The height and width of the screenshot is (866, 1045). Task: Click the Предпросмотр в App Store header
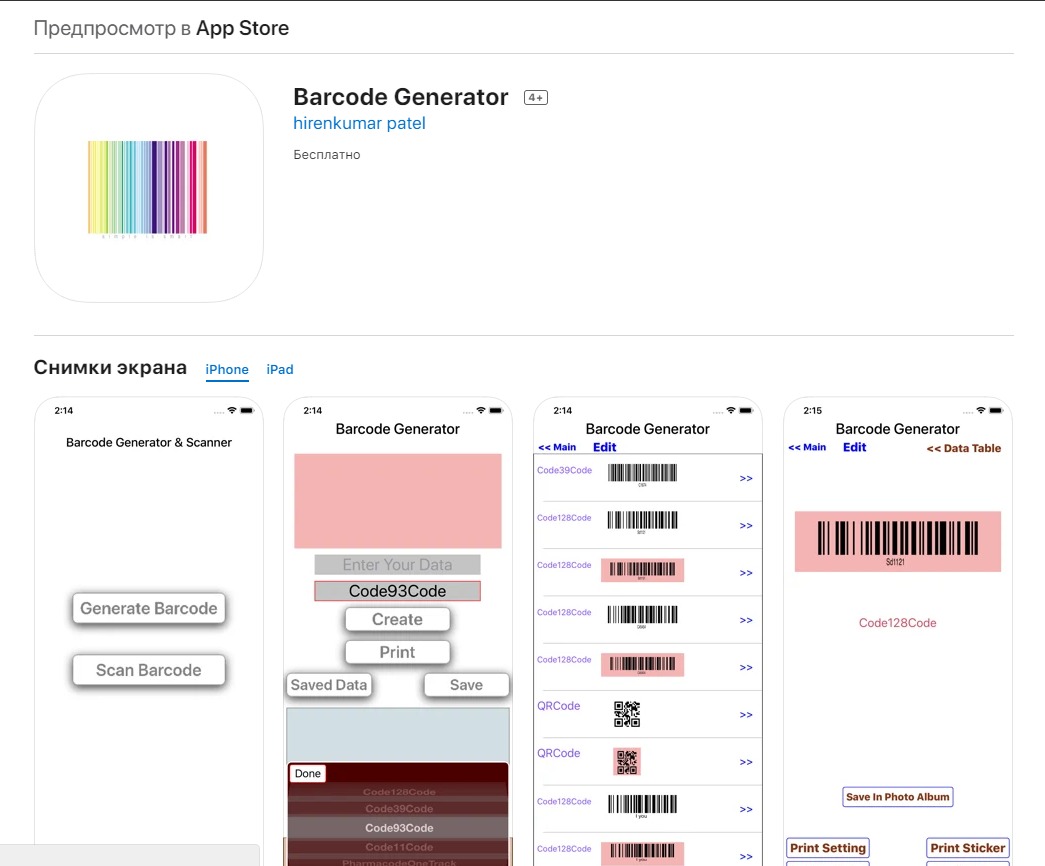(x=161, y=29)
